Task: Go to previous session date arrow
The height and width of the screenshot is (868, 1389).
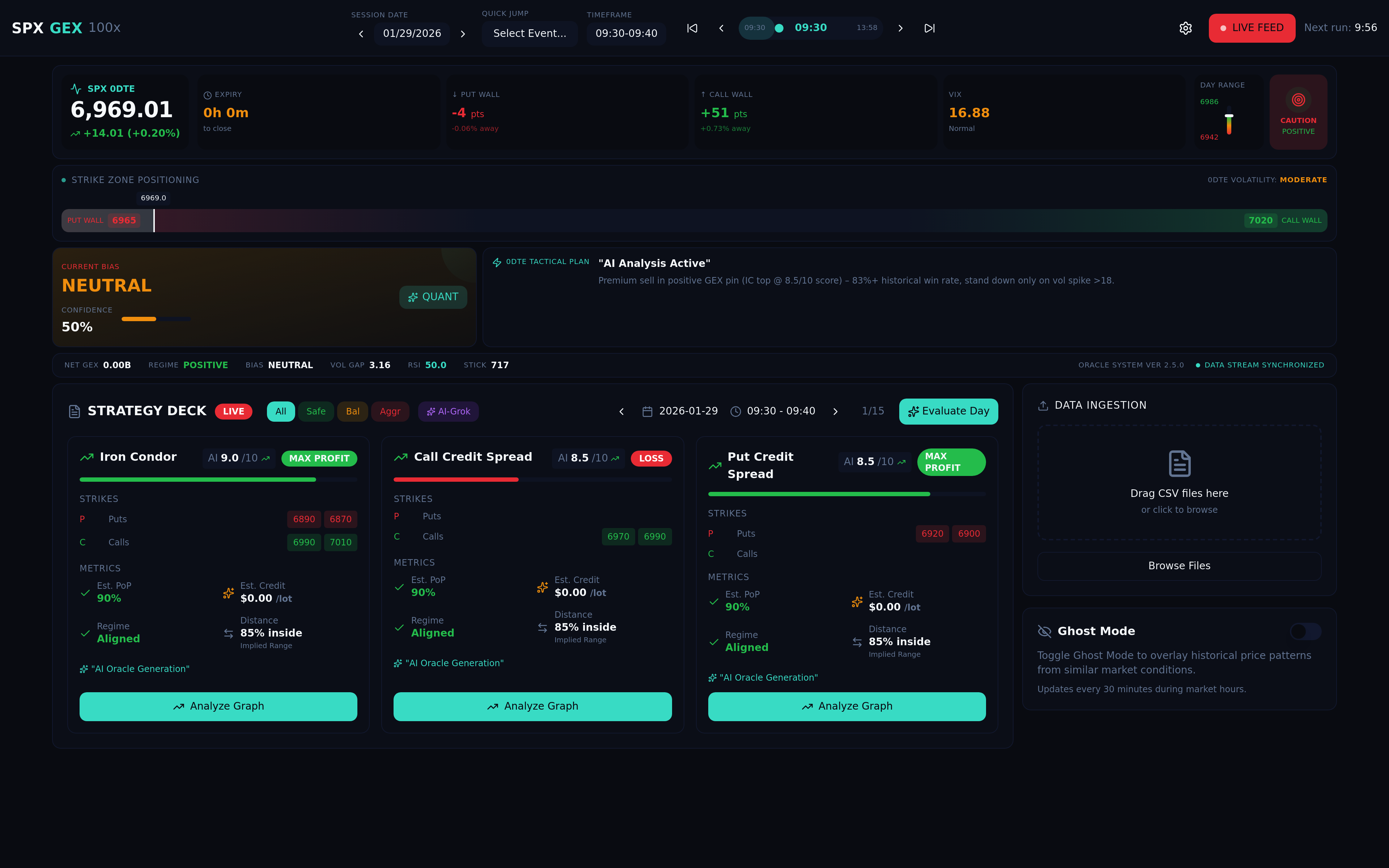Action: coord(361,34)
